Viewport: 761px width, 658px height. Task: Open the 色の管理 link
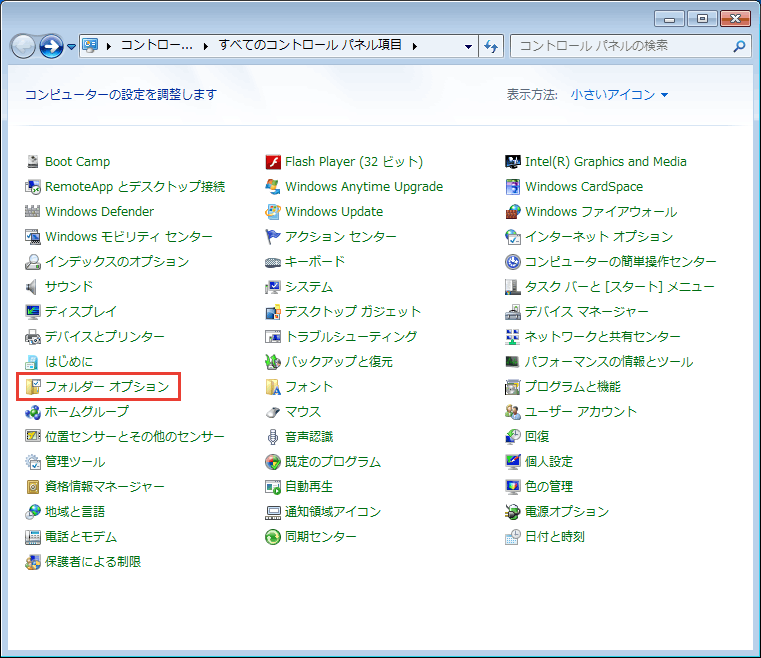point(549,487)
